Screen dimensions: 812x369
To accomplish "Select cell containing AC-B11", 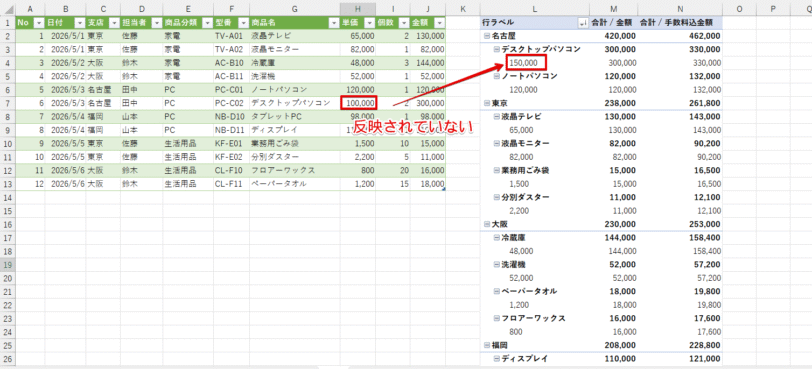I will 231,76.
